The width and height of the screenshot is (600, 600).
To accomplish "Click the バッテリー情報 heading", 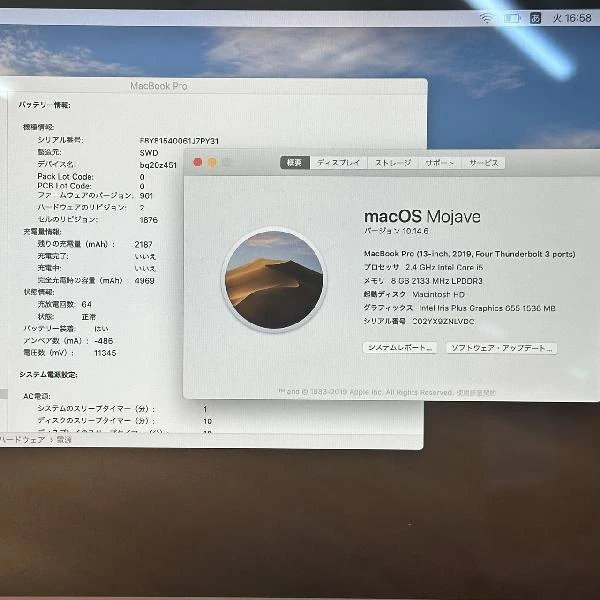I will click(x=44, y=104).
